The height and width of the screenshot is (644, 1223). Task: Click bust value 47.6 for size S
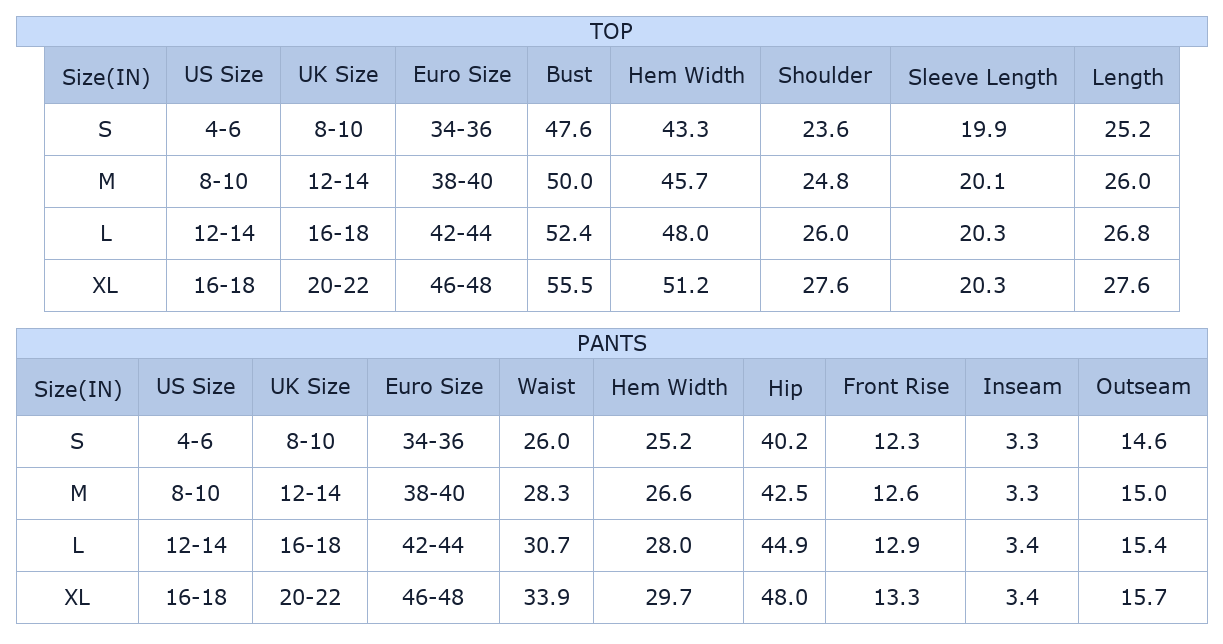pyautogui.click(x=569, y=129)
